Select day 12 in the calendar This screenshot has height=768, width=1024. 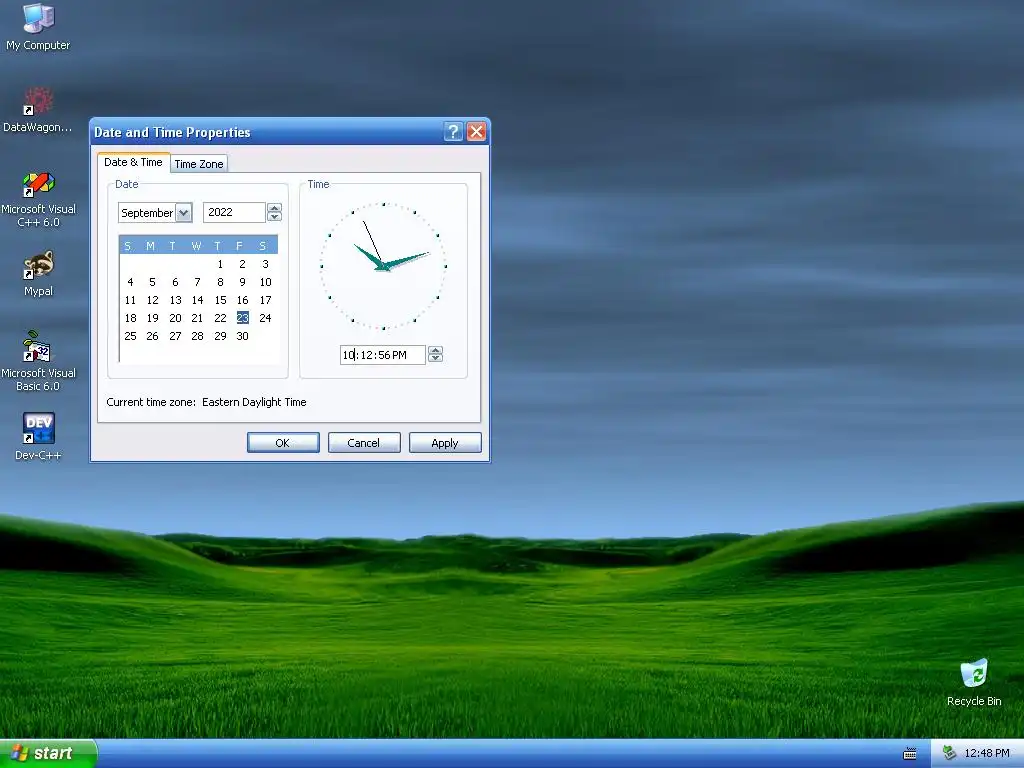coord(152,300)
